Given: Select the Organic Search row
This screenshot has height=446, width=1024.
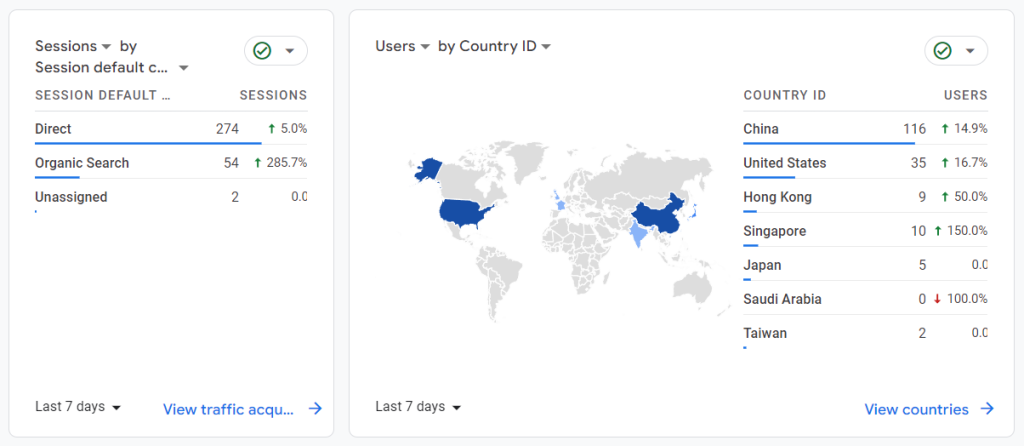Looking at the screenshot, I should click(x=171, y=163).
